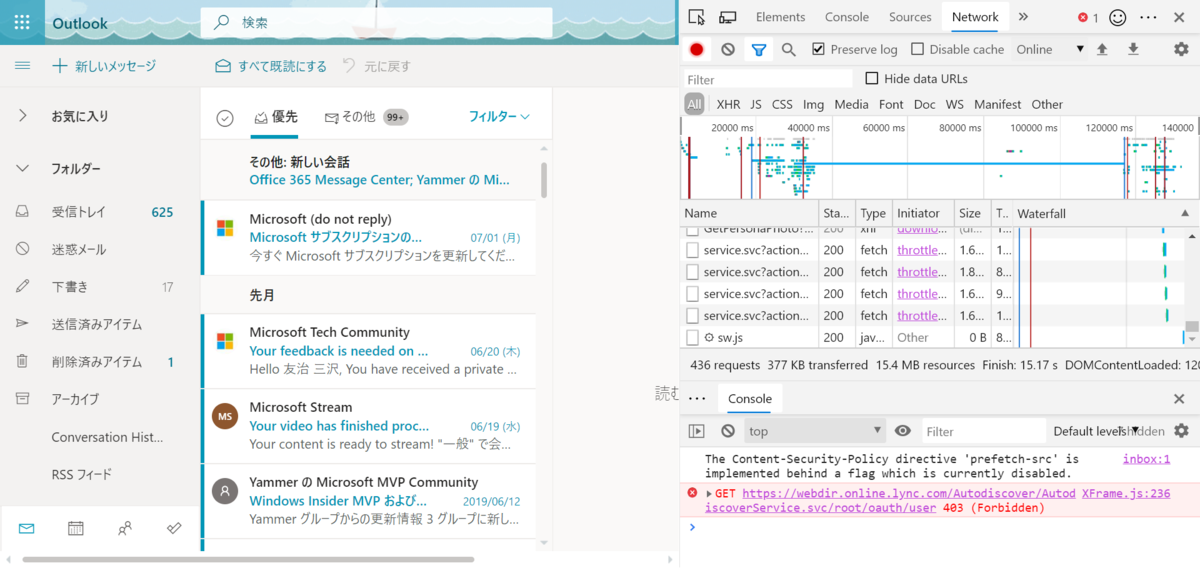Open the Online throttling dropdown
1200x568 pixels.
[1050, 49]
